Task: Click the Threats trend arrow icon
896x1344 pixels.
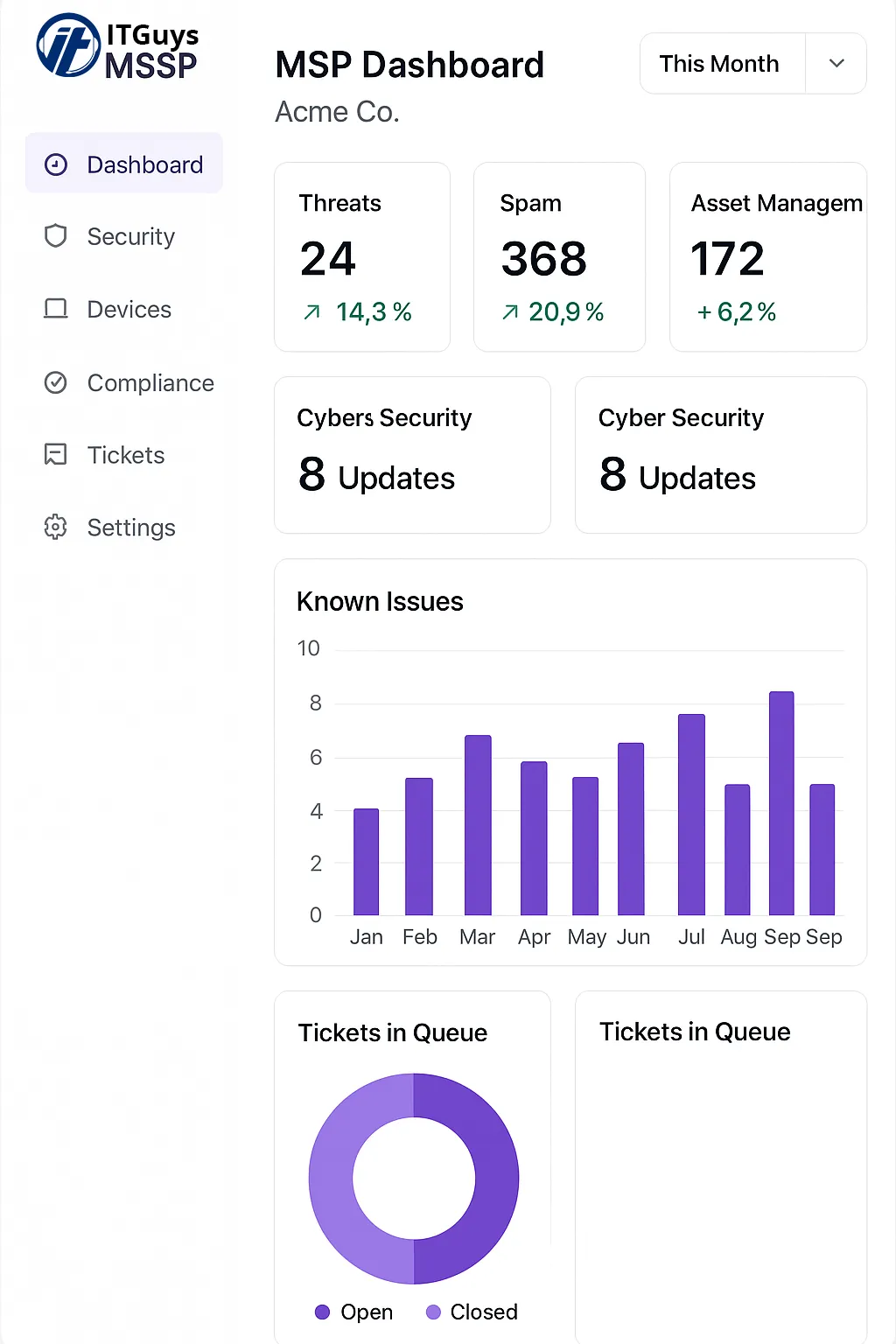Action: [x=311, y=312]
